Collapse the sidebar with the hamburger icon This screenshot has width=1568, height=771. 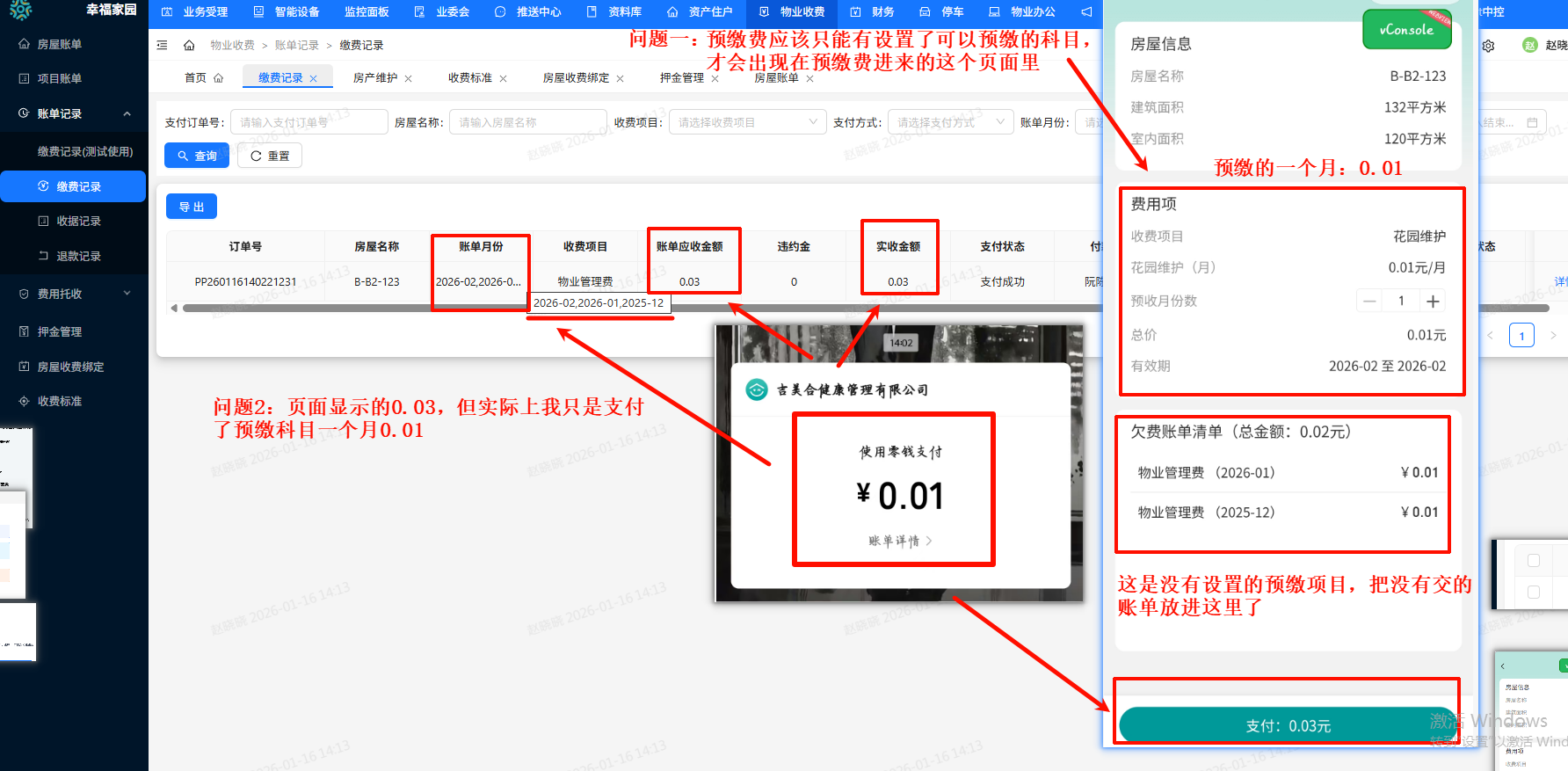pos(162,45)
